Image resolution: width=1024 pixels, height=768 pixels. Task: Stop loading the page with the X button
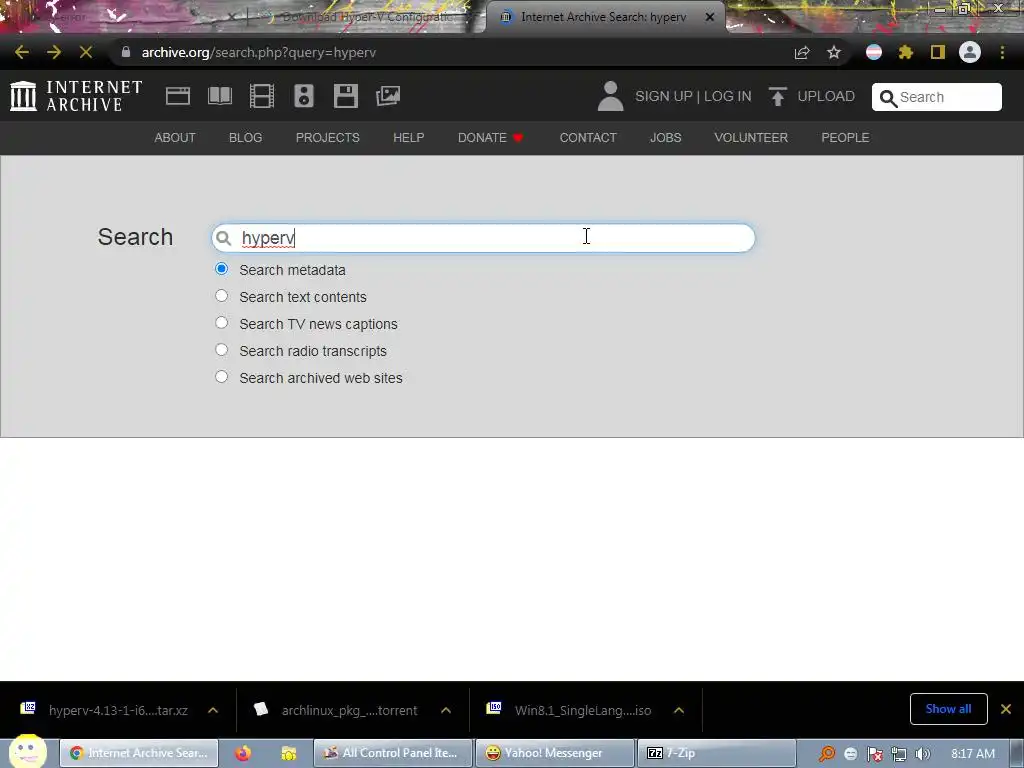click(86, 52)
